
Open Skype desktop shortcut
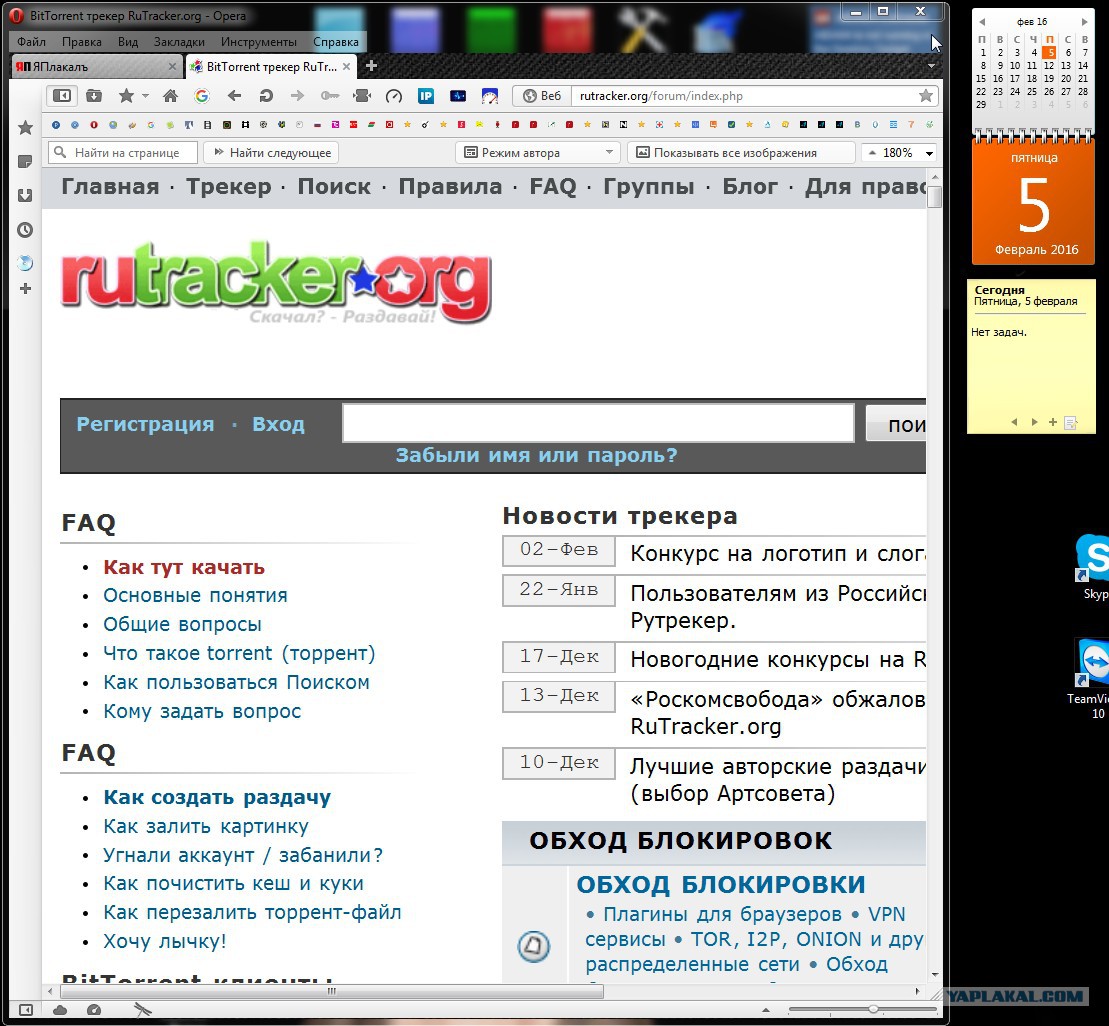pos(1094,568)
